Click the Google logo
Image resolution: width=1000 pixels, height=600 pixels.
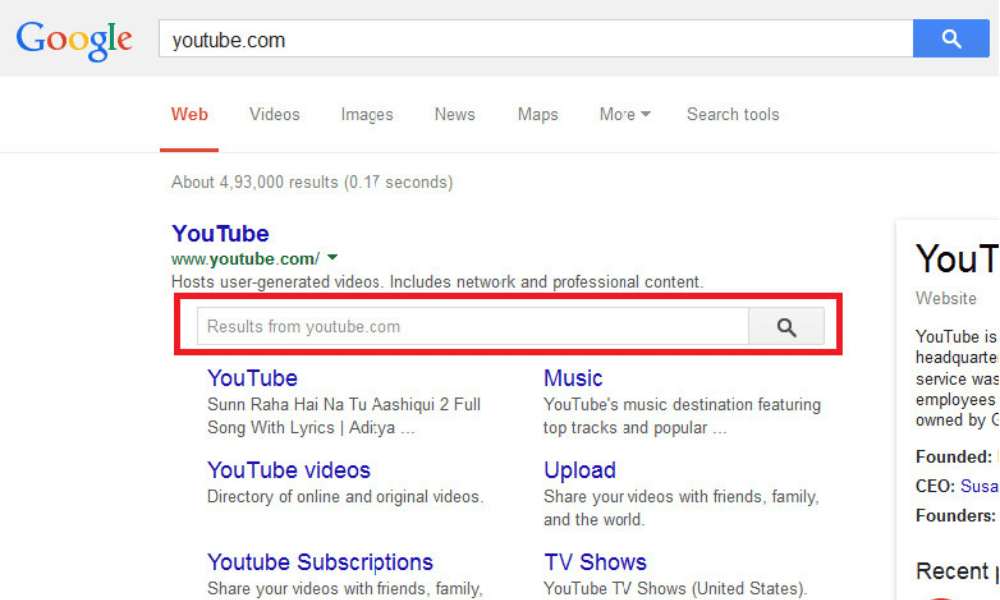74,41
